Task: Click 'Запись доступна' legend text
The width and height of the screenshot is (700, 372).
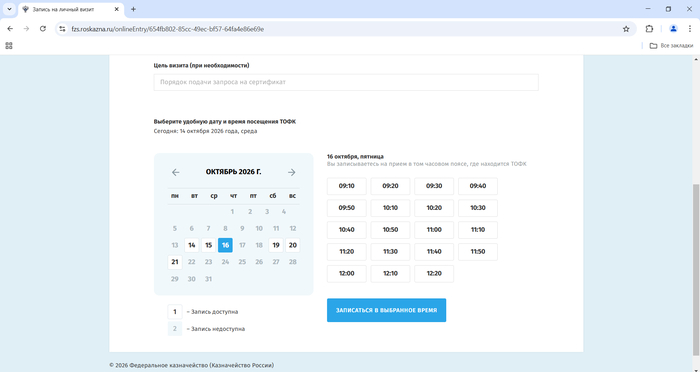Action: 214,312
